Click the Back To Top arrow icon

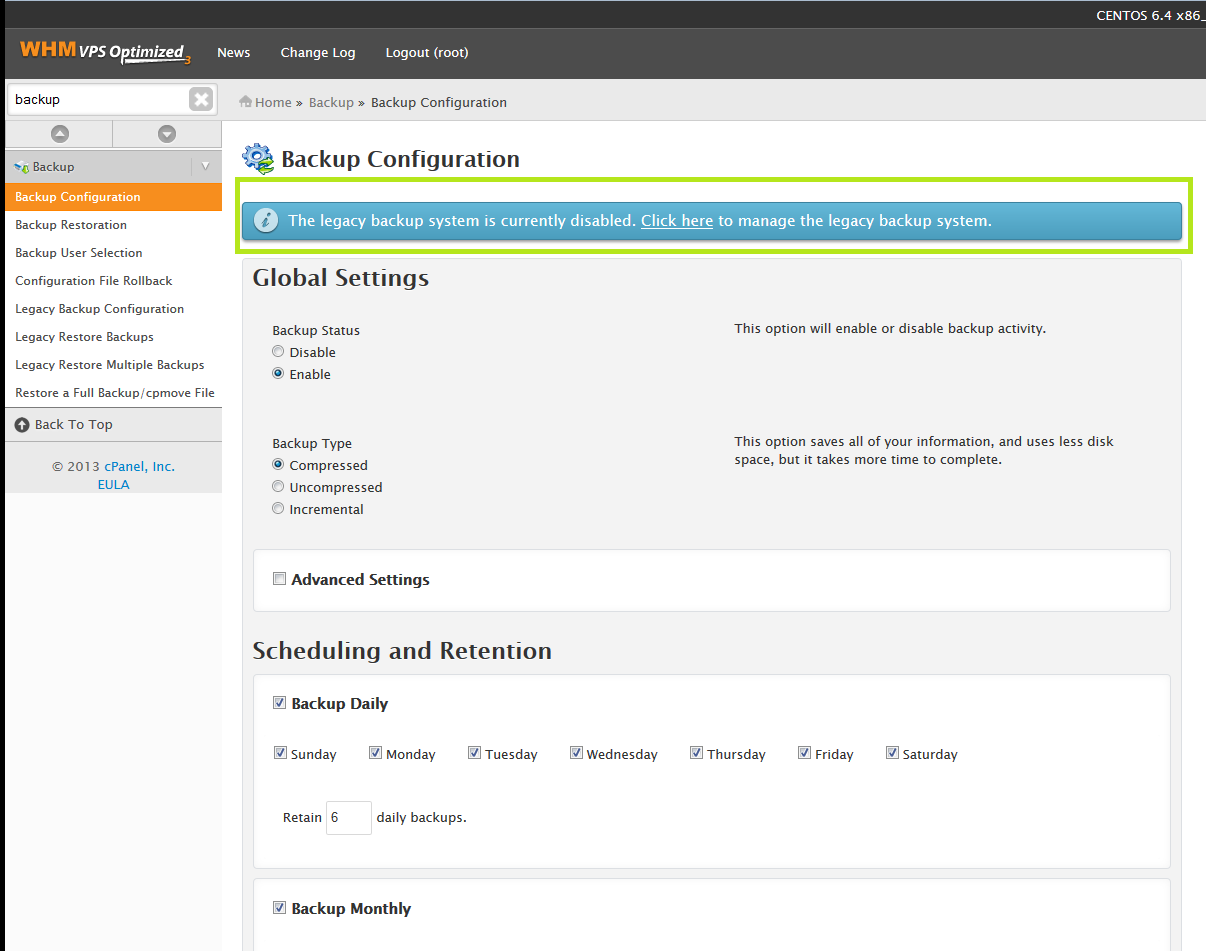22,425
